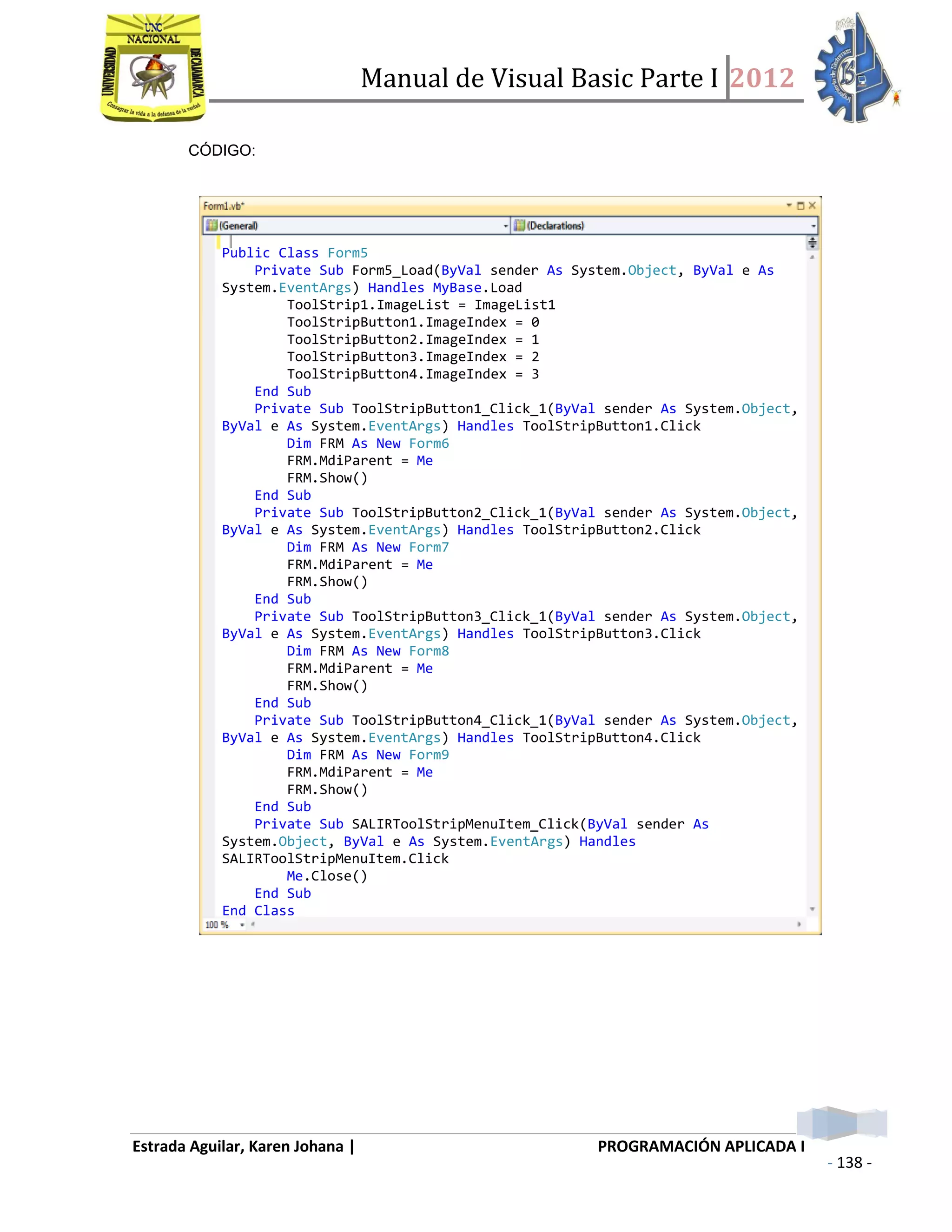
Task: Select the Form1.vb* editor tab
Action: (x=224, y=206)
